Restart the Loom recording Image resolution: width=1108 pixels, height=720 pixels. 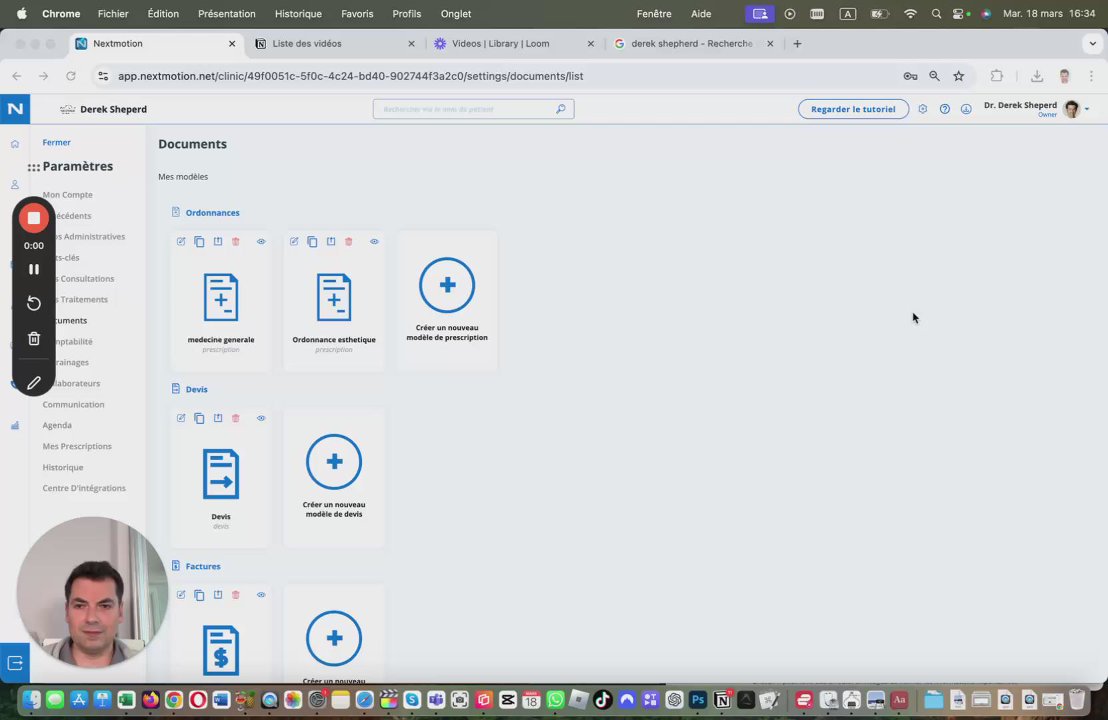(33, 304)
